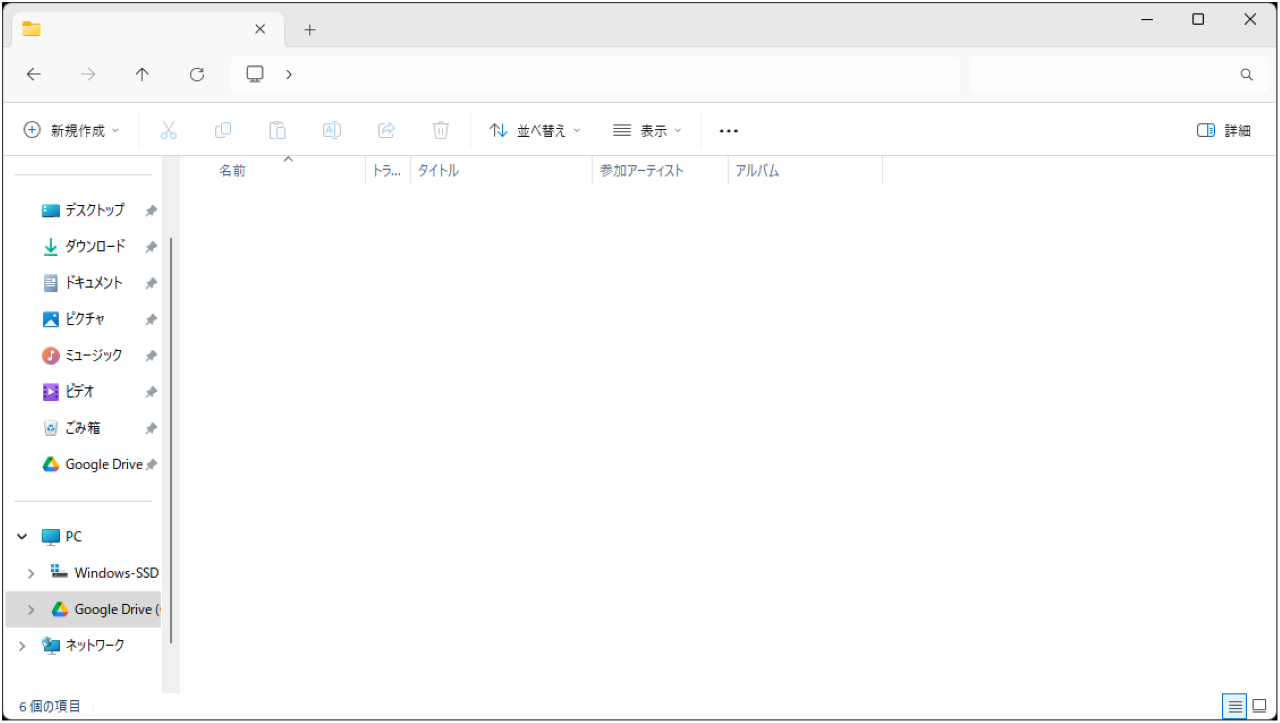
Task: Click the pin icon beside ビデオ
Action: click(151, 392)
